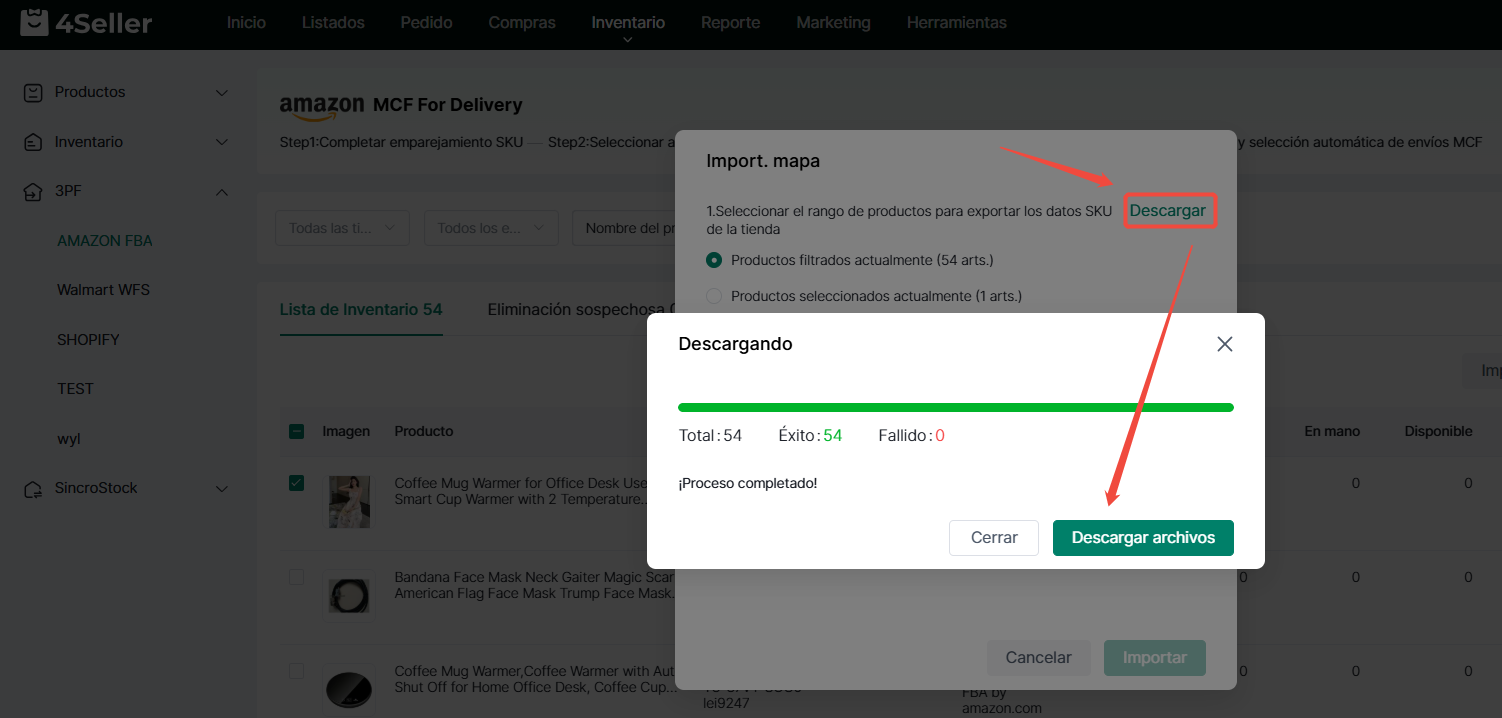
Task: Select 'Productos filtrados actualmente' radio option
Action: pyautogui.click(x=714, y=260)
